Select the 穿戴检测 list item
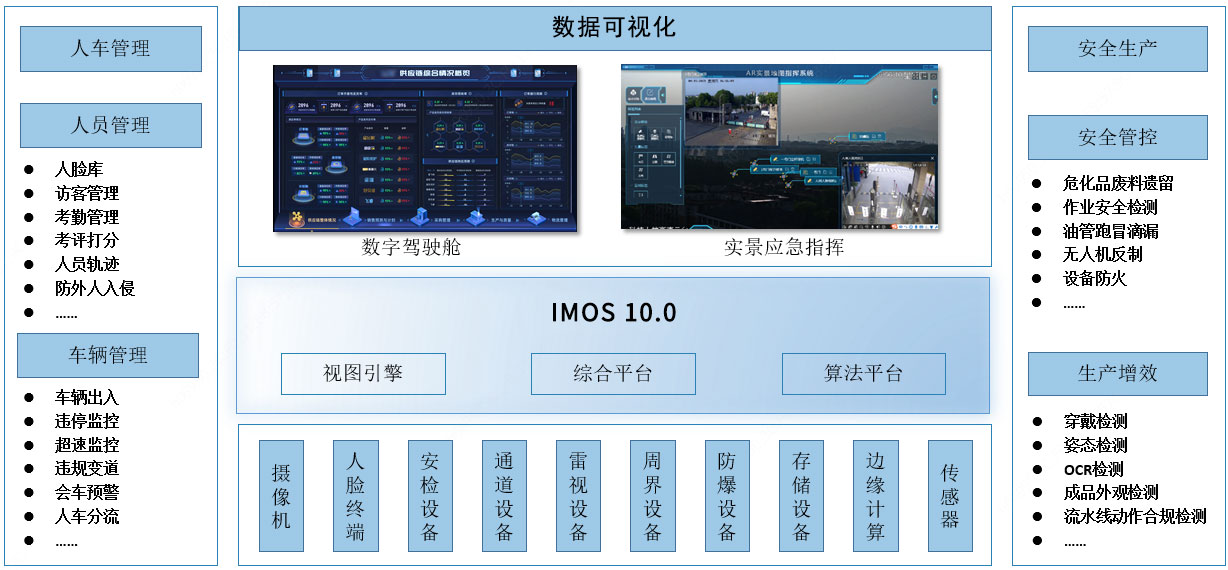The width and height of the screenshot is (1228, 570). (1095, 422)
